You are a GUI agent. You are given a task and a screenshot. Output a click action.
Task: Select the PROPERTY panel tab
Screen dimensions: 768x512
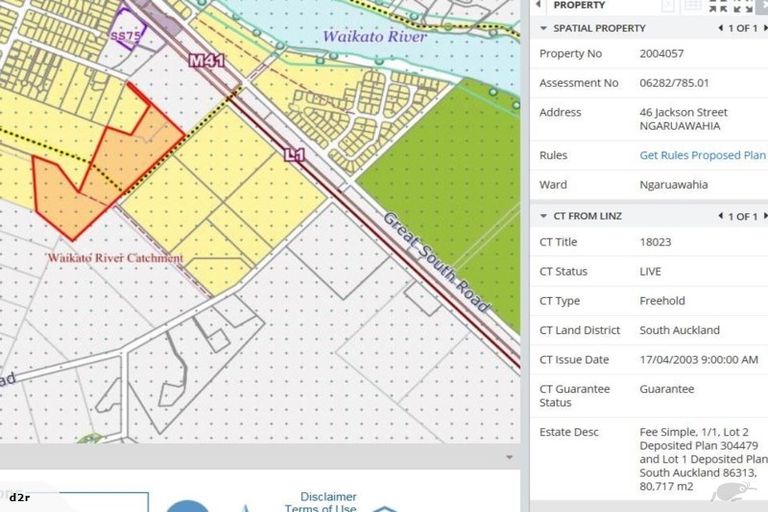[579, 5]
